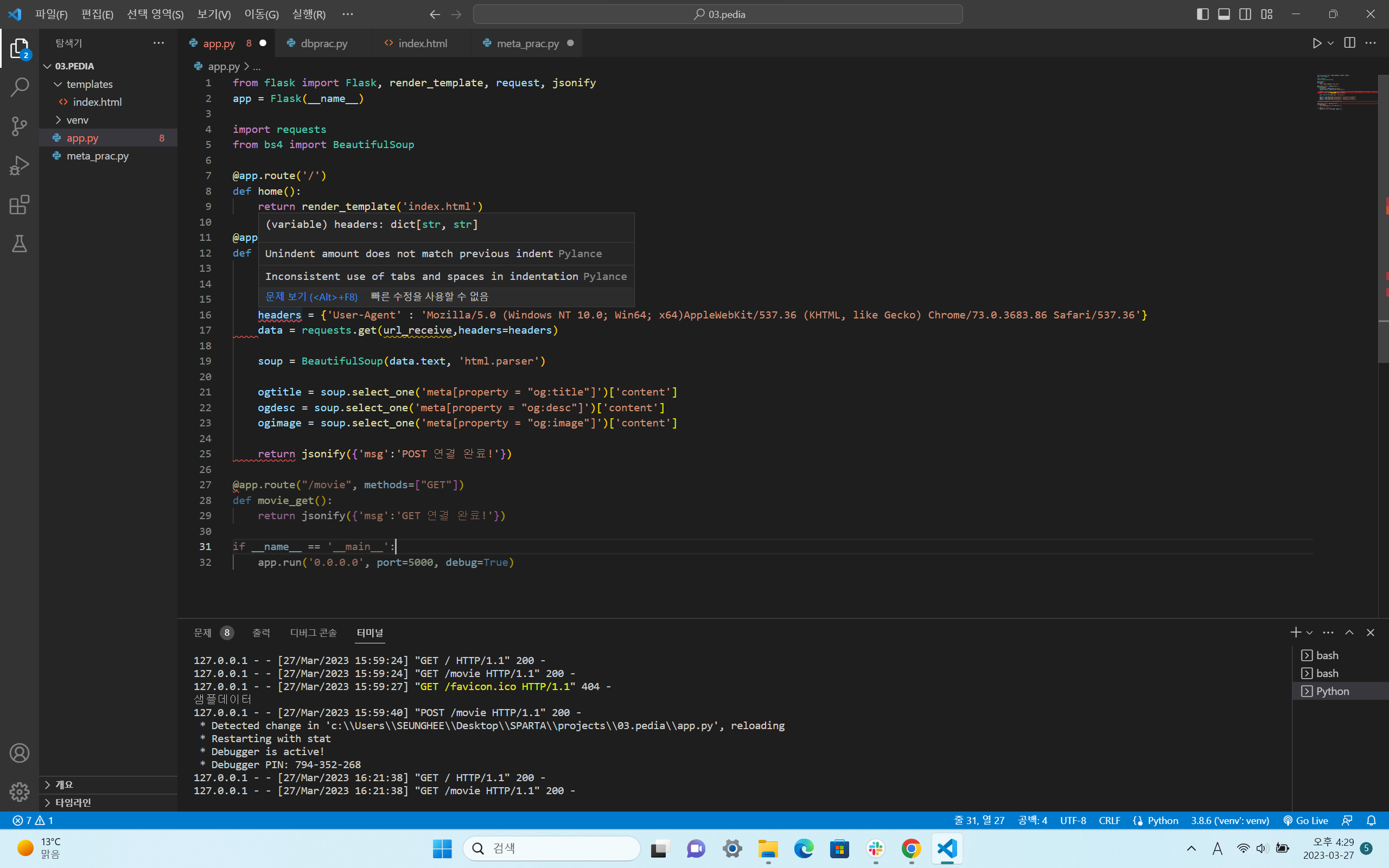
Task: Show hidden system tray icons
Action: (1191, 848)
